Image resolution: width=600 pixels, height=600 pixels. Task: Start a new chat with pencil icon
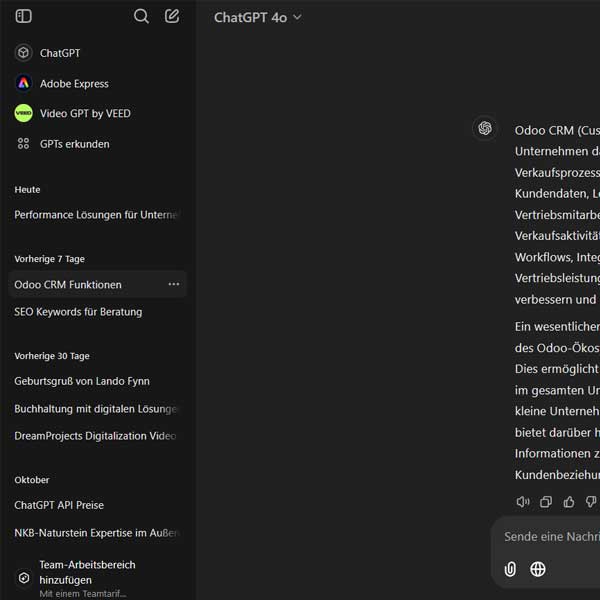point(172,16)
